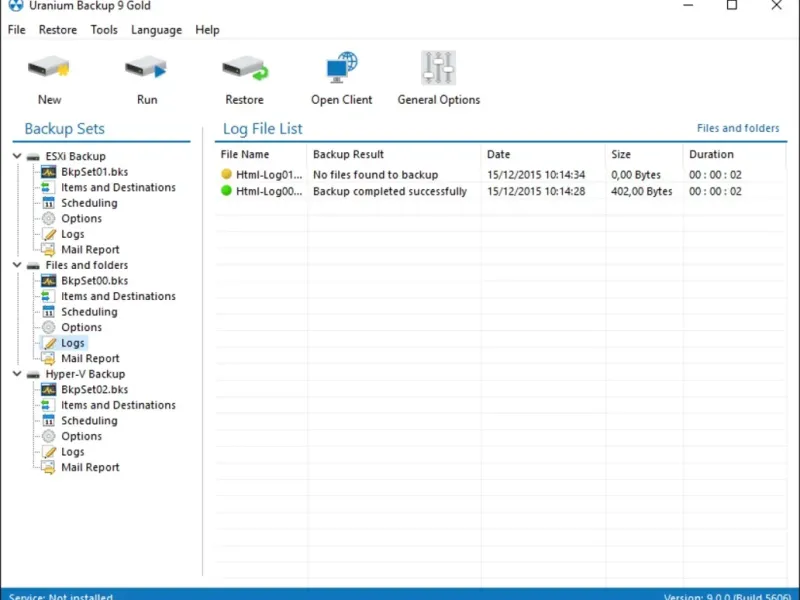The image size is (800, 600).
Task: Click Files and folders' Scheduling calendar icon
Action: 48,312
